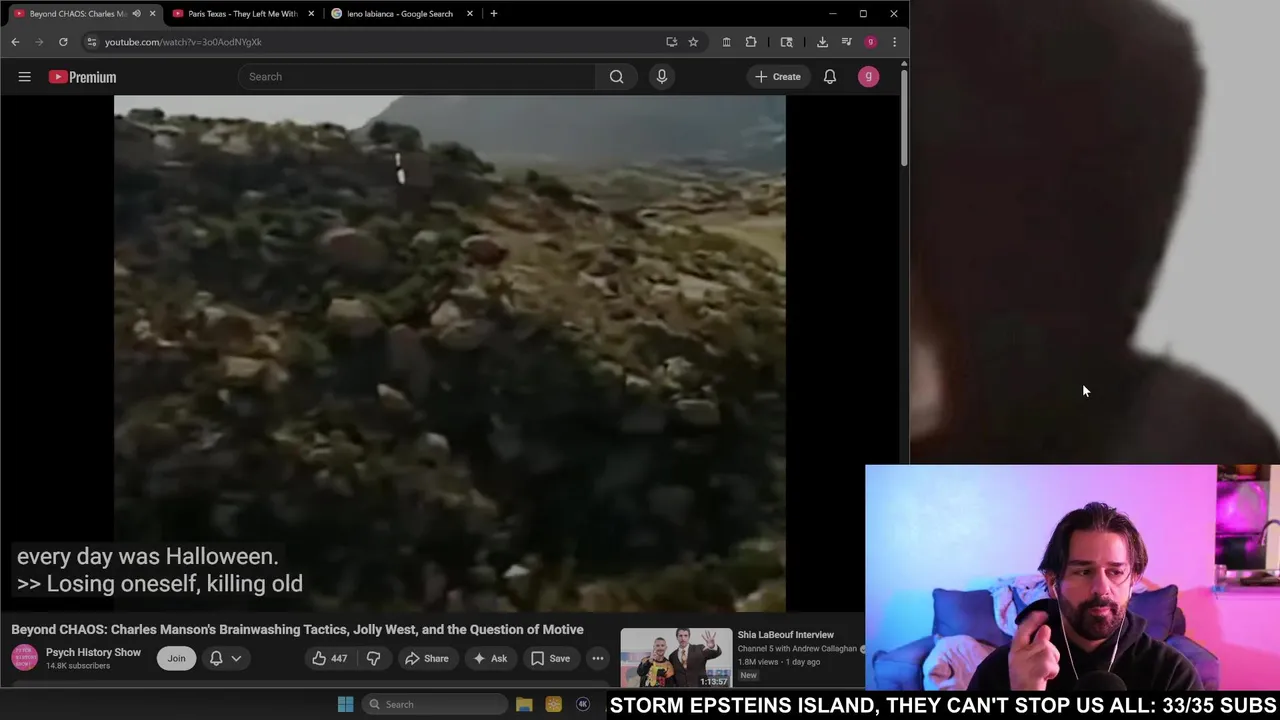
Task: Open Chrome profile avatar in toolbar
Action: pos(871,42)
